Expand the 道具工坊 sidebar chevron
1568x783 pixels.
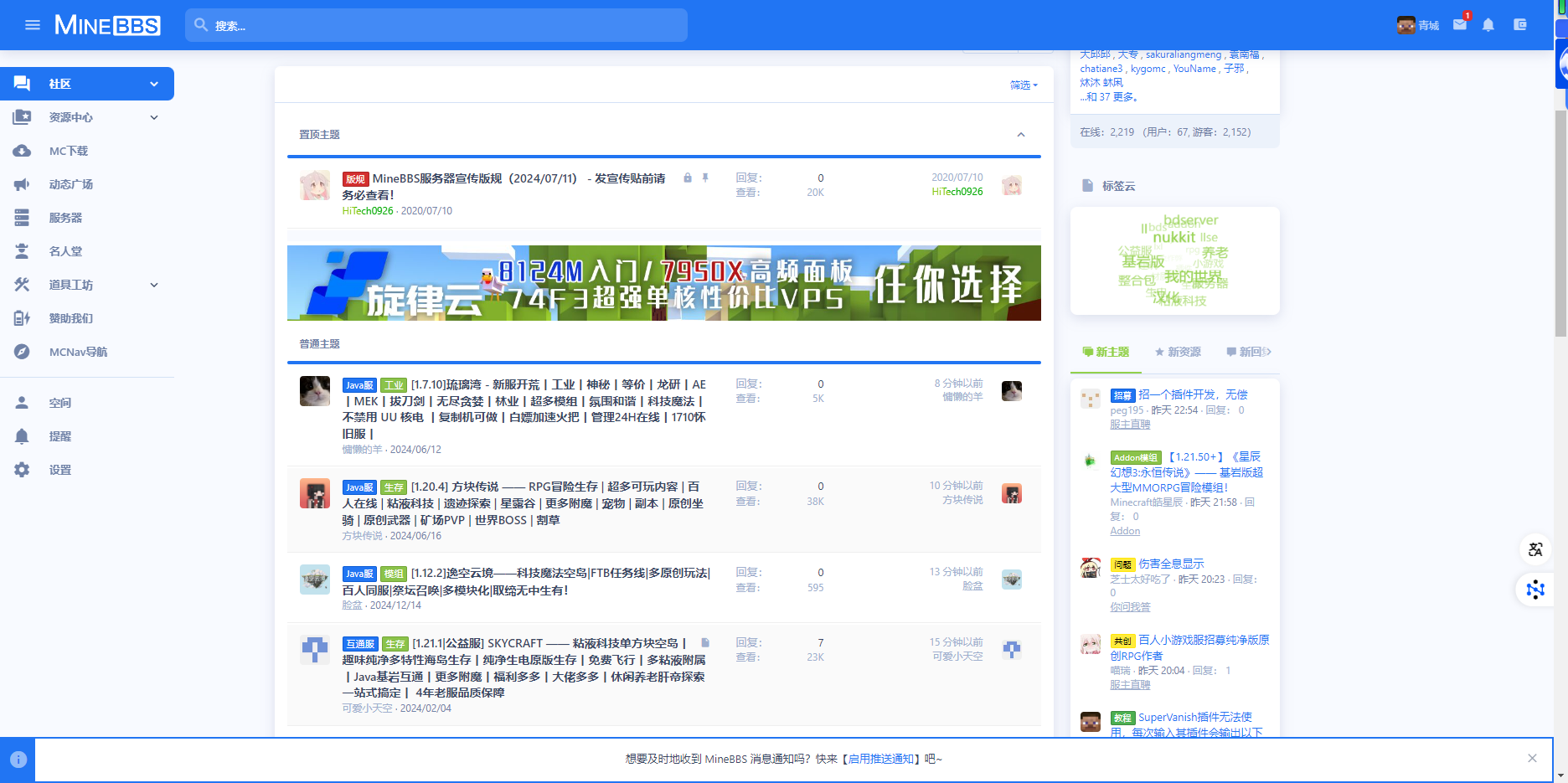(154, 285)
